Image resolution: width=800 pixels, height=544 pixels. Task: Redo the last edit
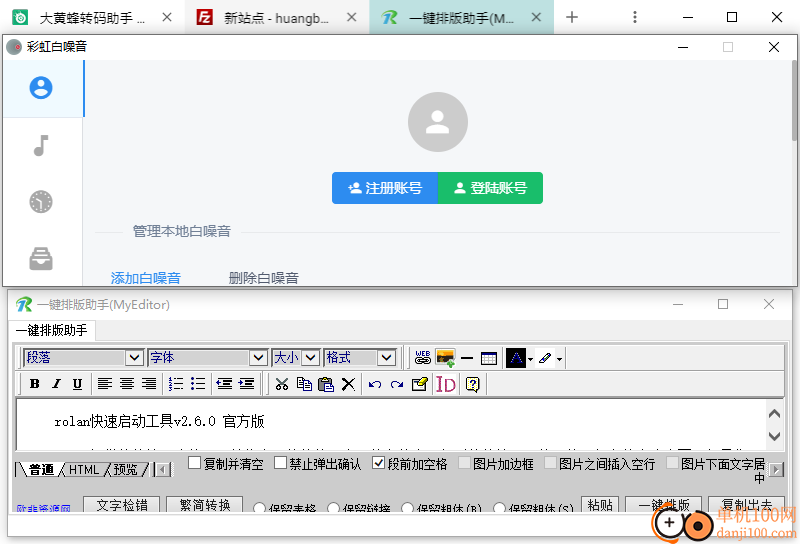[x=397, y=384]
